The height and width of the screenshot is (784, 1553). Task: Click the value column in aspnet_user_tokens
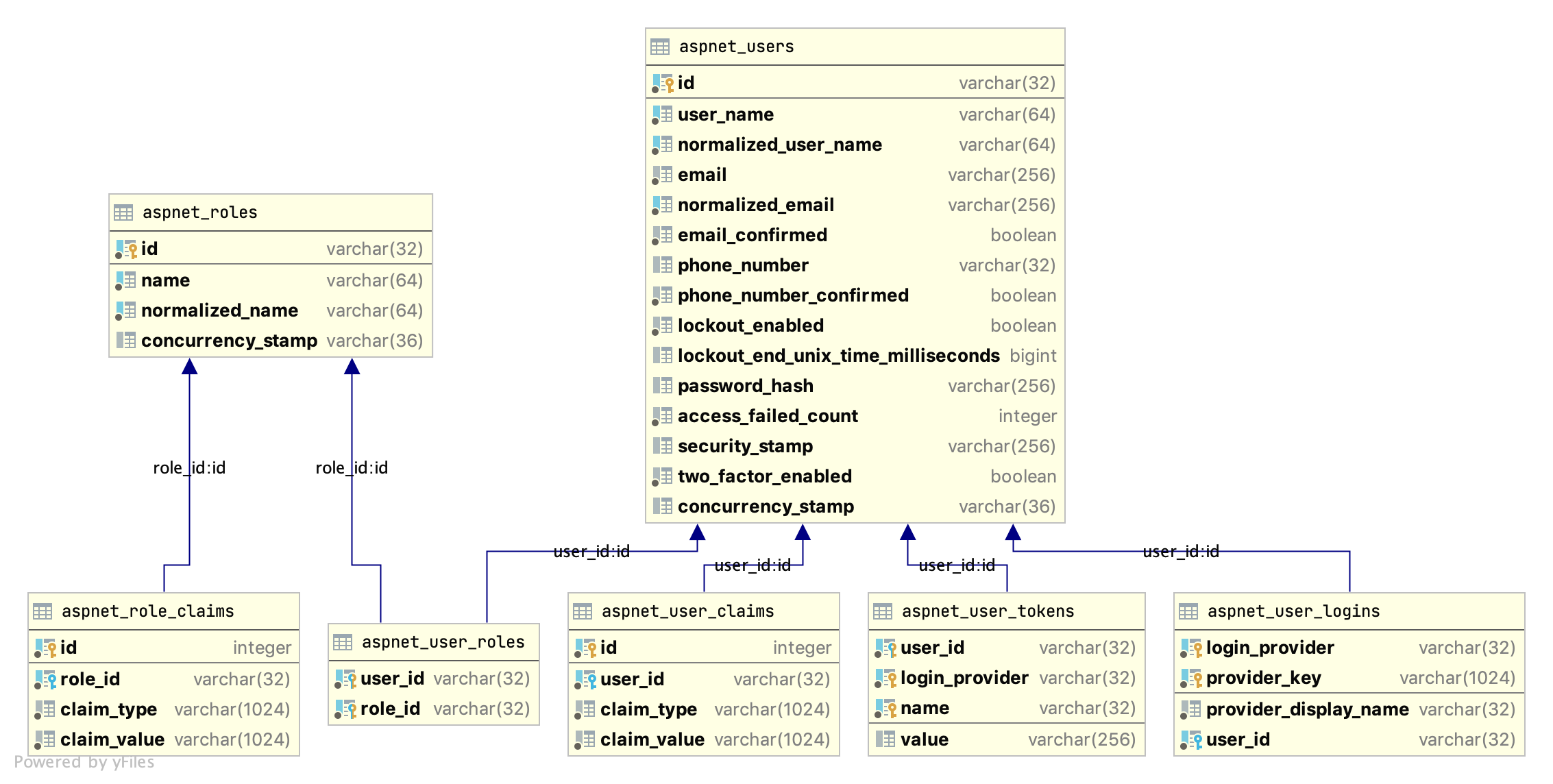pyautogui.click(x=924, y=739)
